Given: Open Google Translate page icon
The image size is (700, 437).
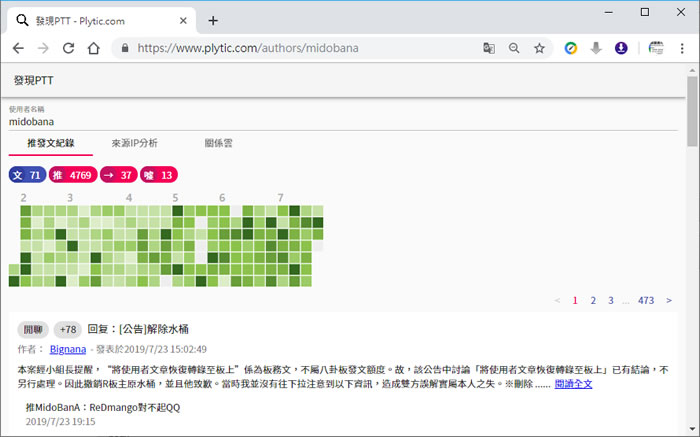Looking at the screenshot, I should point(489,48).
